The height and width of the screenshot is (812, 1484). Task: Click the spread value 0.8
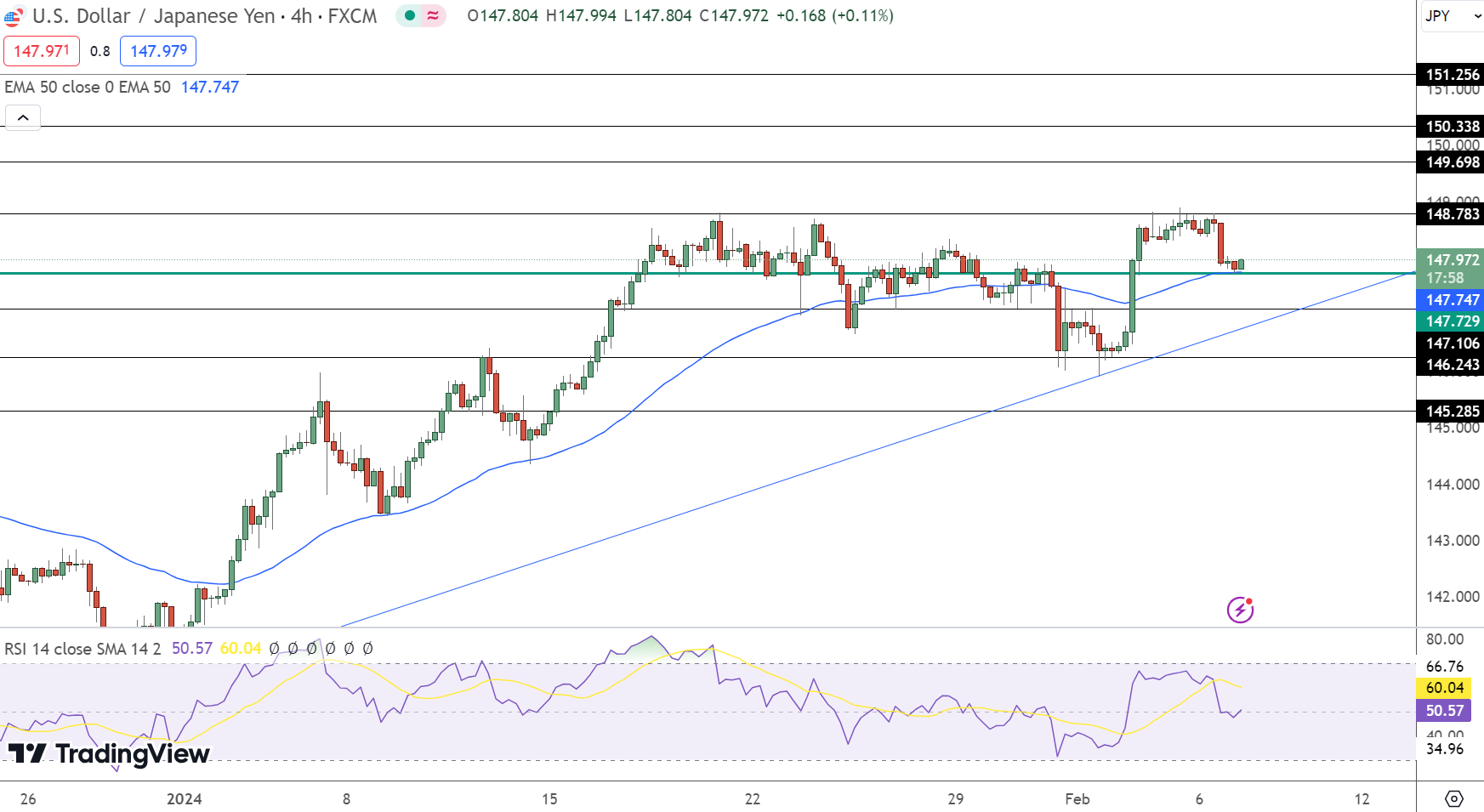pyautogui.click(x=100, y=51)
